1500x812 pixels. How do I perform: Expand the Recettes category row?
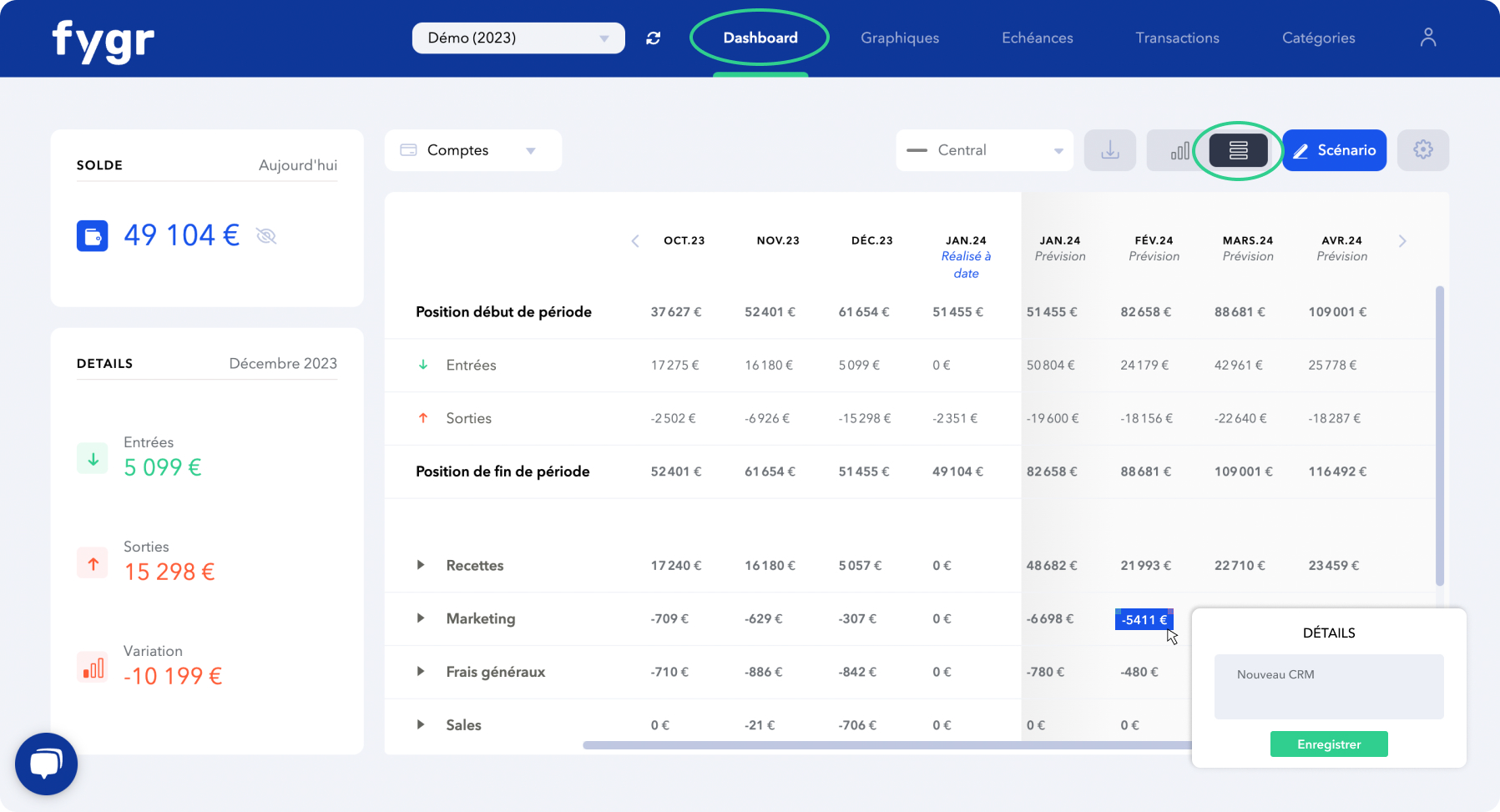point(420,565)
